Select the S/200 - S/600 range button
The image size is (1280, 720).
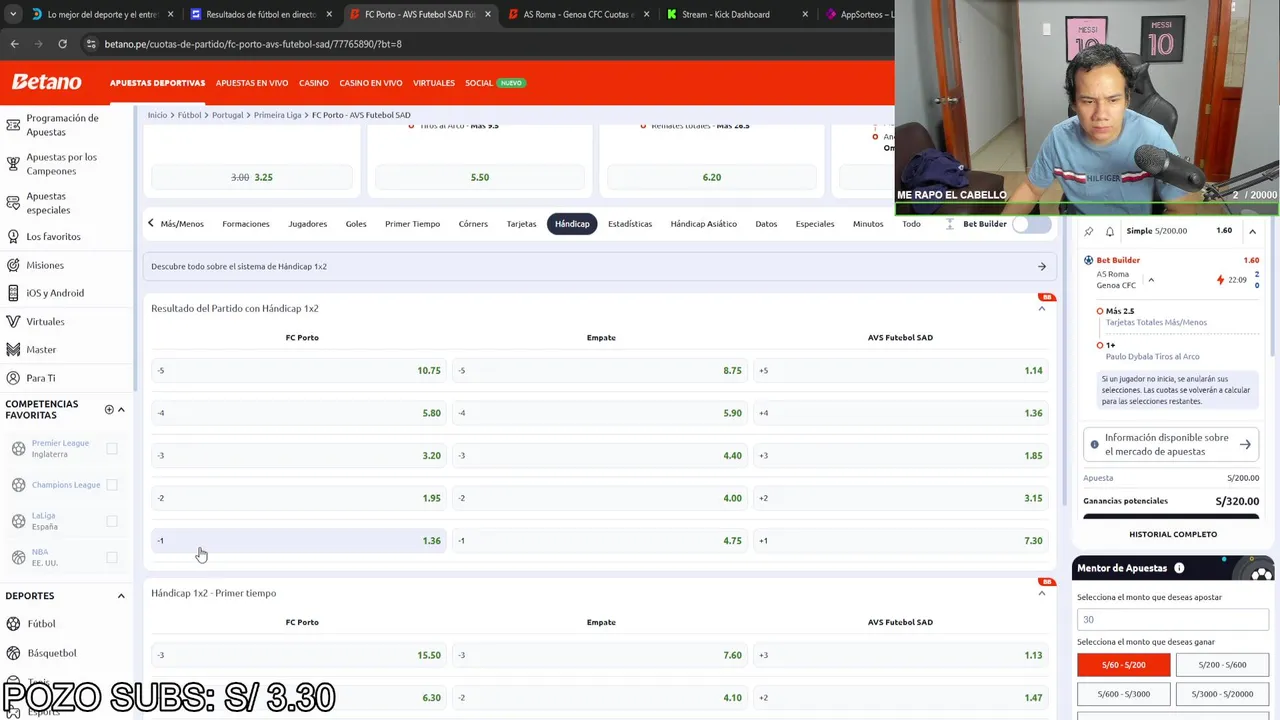point(1222,665)
